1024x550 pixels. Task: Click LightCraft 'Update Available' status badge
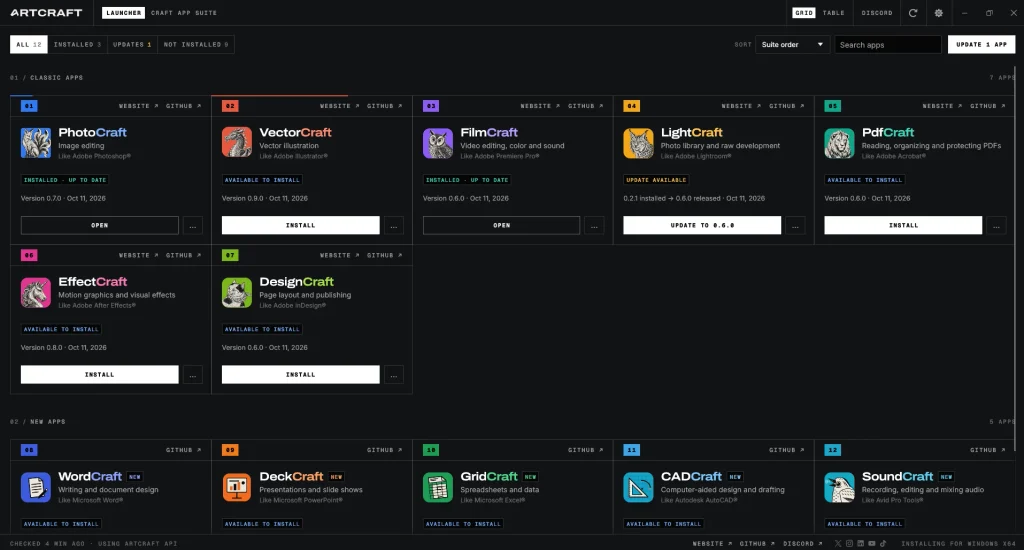click(656, 180)
